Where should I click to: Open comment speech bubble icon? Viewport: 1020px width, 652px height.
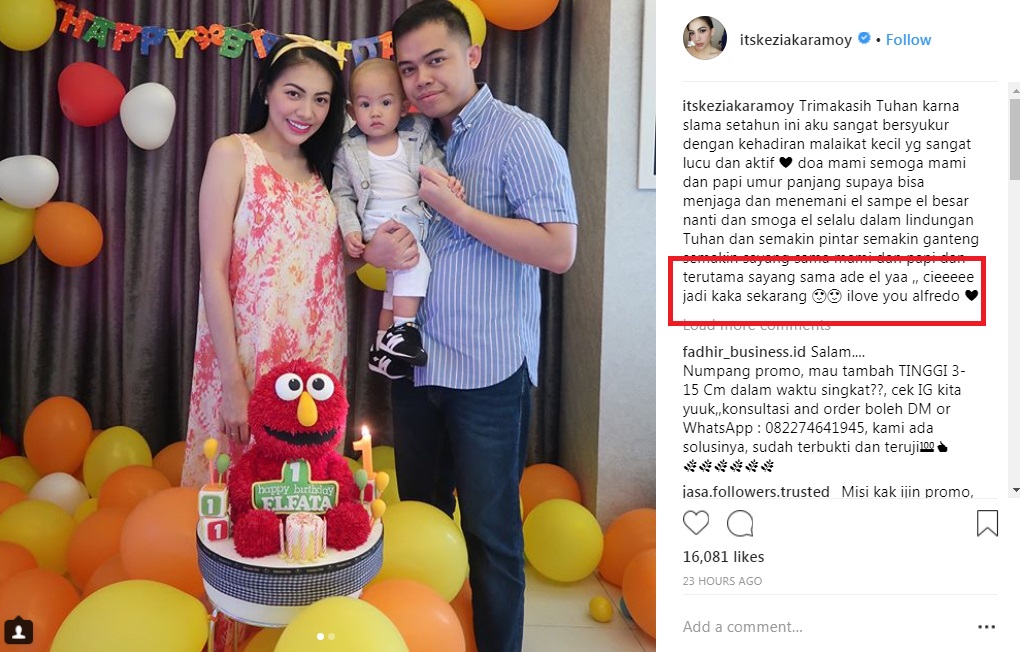coord(740,523)
